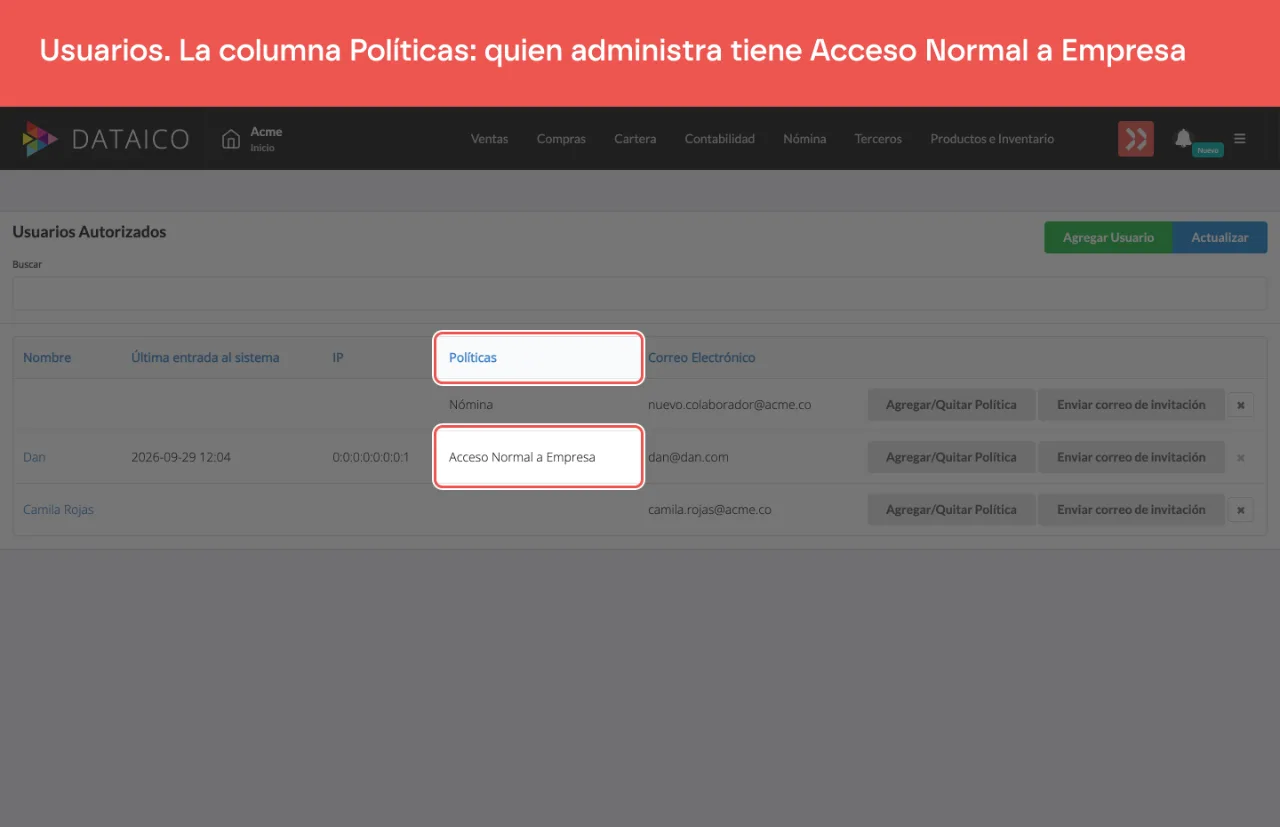Sort by the IP column header
The height and width of the screenshot is (827, 1280).
coord(338,357)
